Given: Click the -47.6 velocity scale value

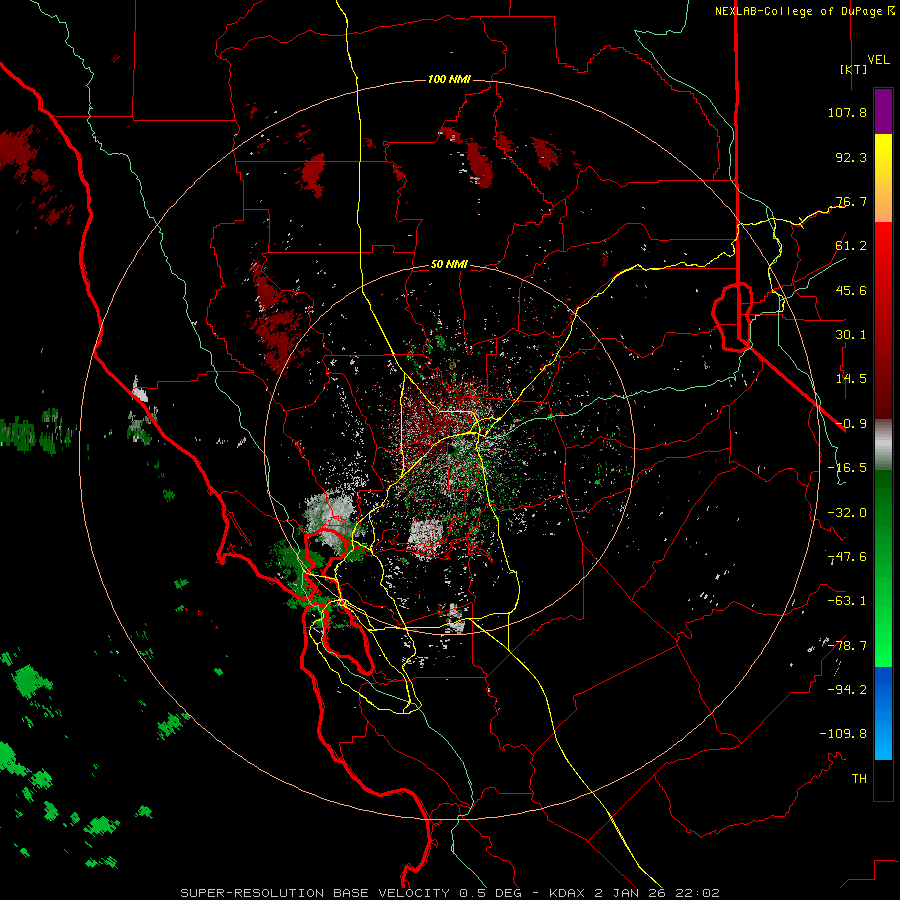Looking at the screenshot, I should [847, 557].
